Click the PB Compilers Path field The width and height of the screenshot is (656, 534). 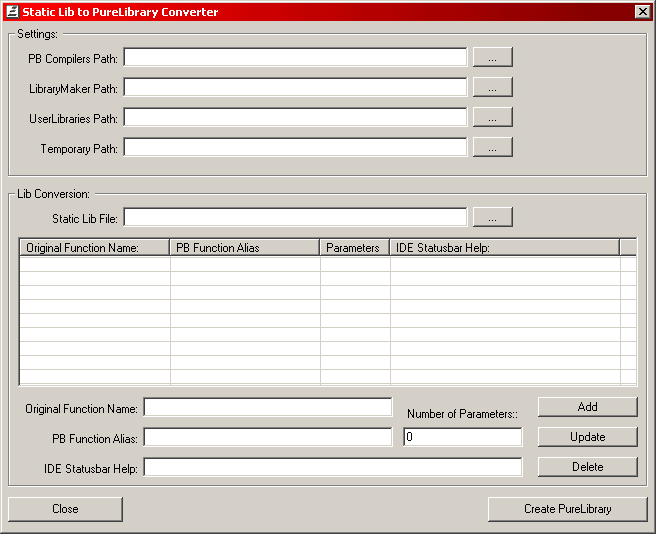pyautogui.click(x=295, y=57)
